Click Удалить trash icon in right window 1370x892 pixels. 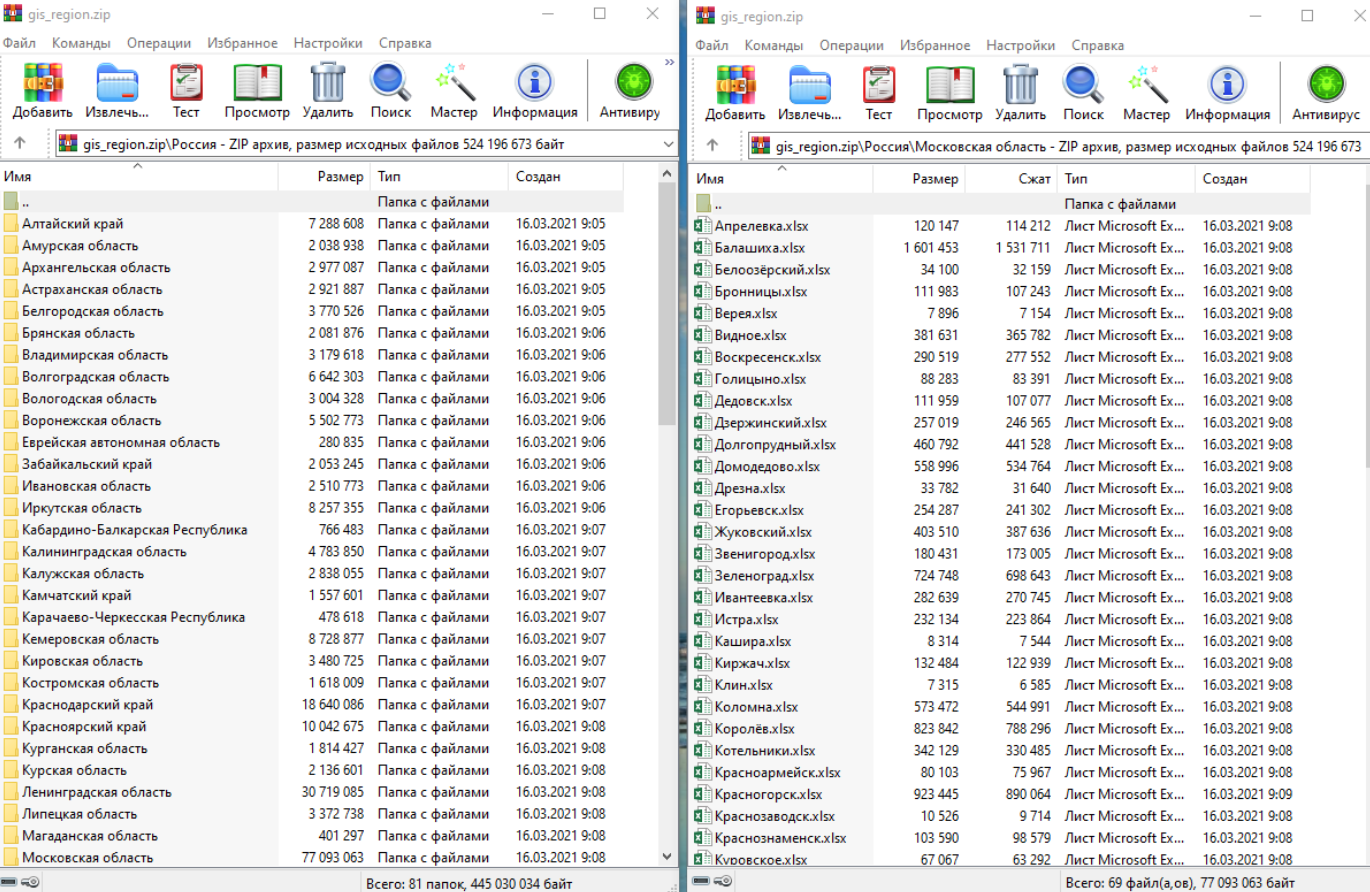[1020, 83]
